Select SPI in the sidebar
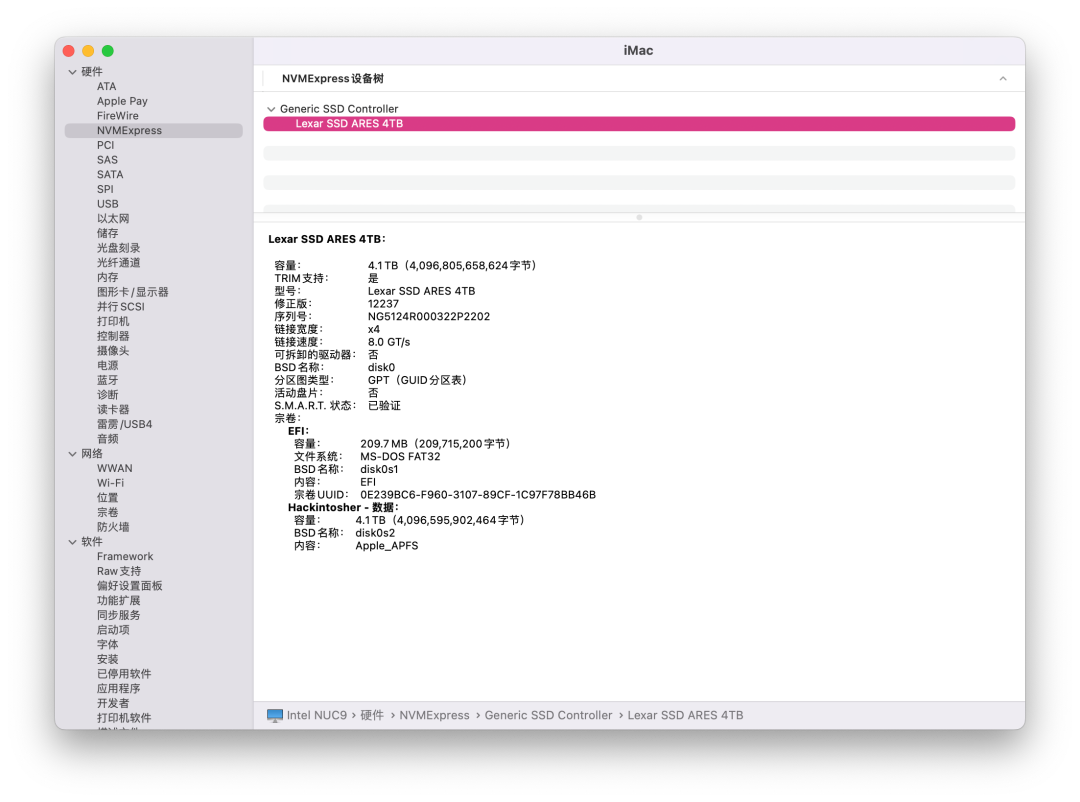This screenshot has width=1080, height=802. pos(105,189)
